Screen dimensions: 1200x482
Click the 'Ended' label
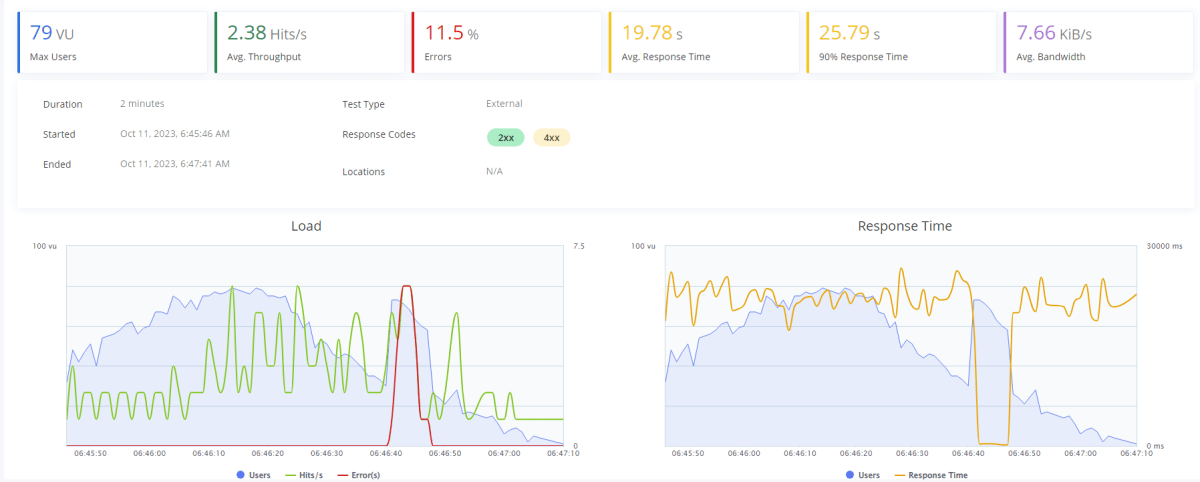(57, 164)
